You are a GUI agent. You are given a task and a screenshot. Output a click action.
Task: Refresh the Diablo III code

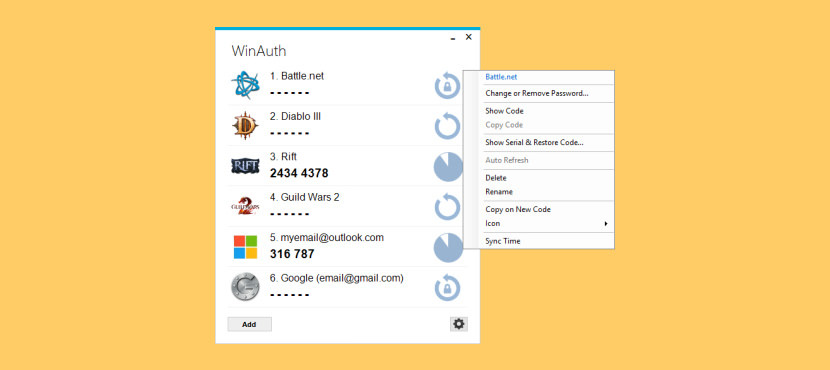pos(448,126)
